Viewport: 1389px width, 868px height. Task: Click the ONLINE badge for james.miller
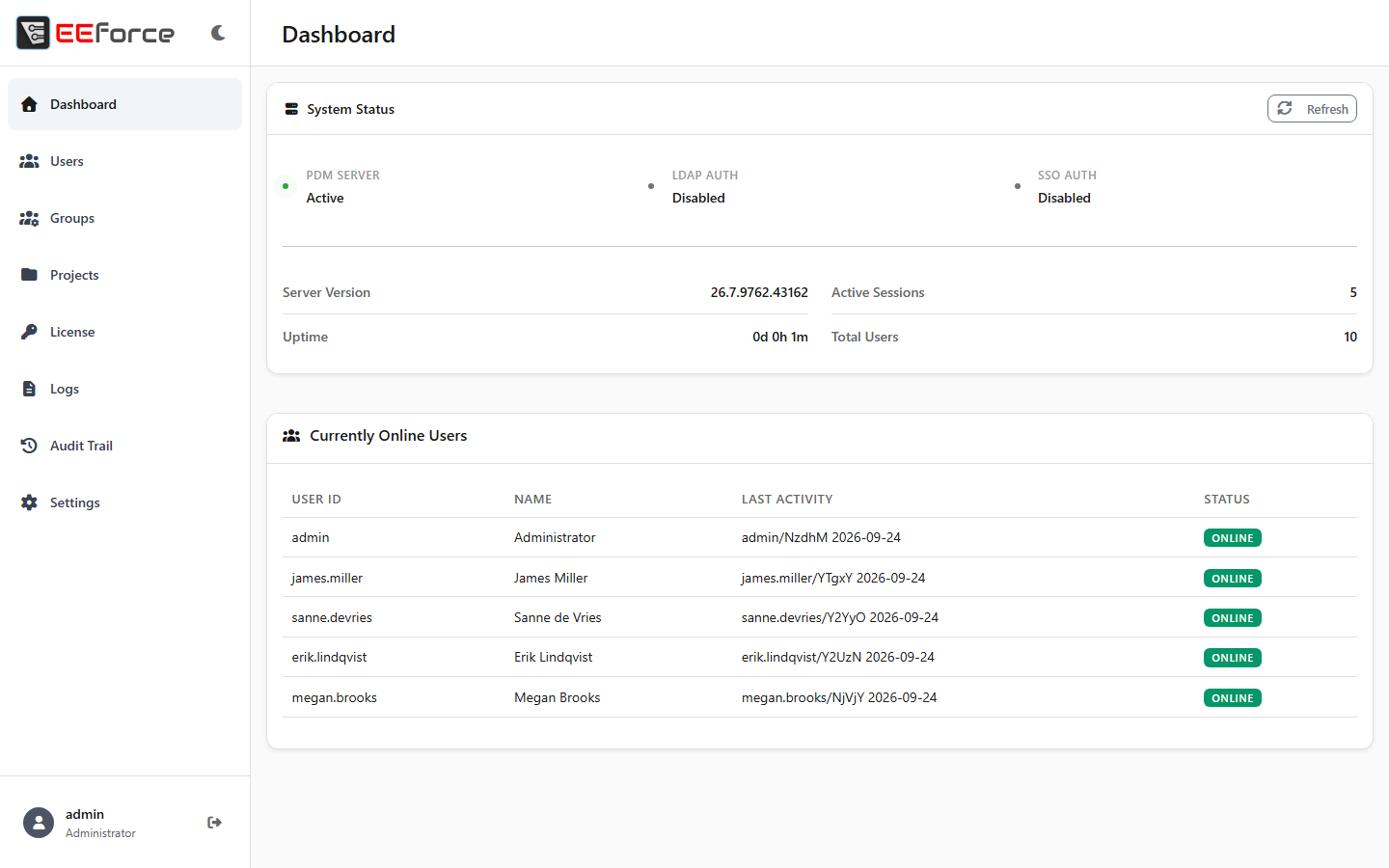tap(1233, 579)
